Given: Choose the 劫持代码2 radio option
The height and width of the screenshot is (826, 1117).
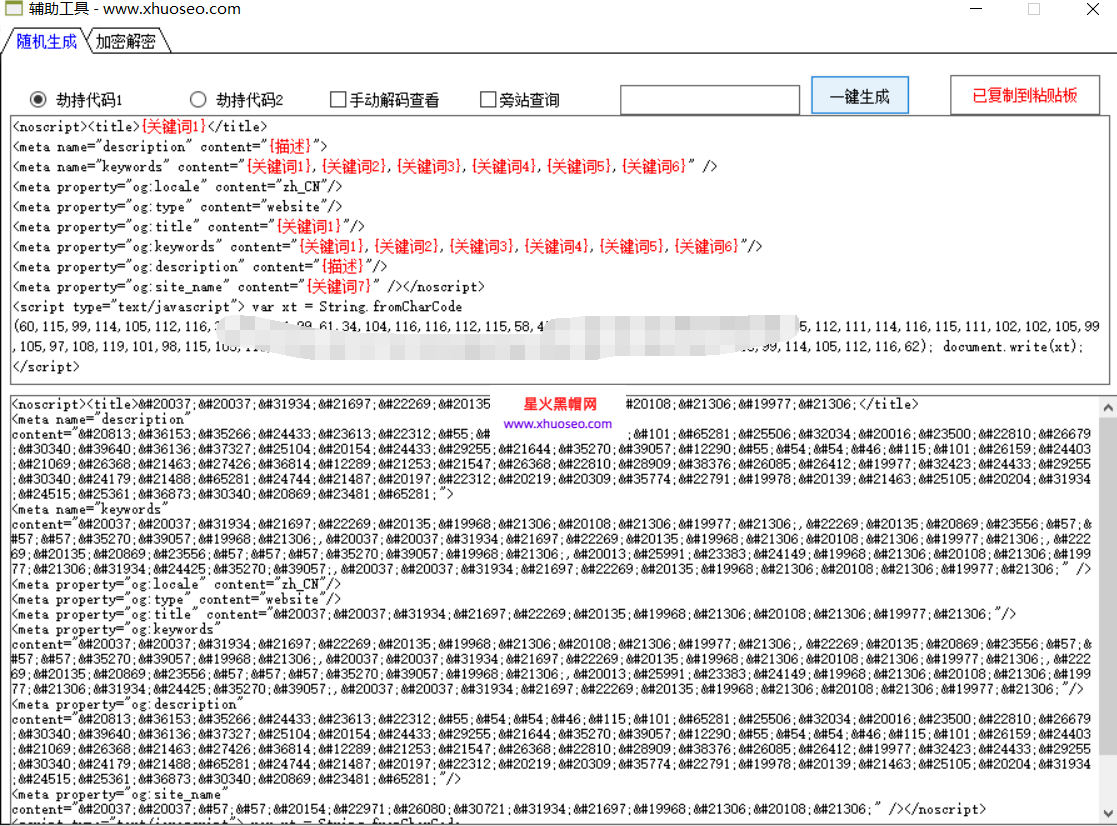Looking at the screenshot, I should pyautogui.click(x=198, y=100).
